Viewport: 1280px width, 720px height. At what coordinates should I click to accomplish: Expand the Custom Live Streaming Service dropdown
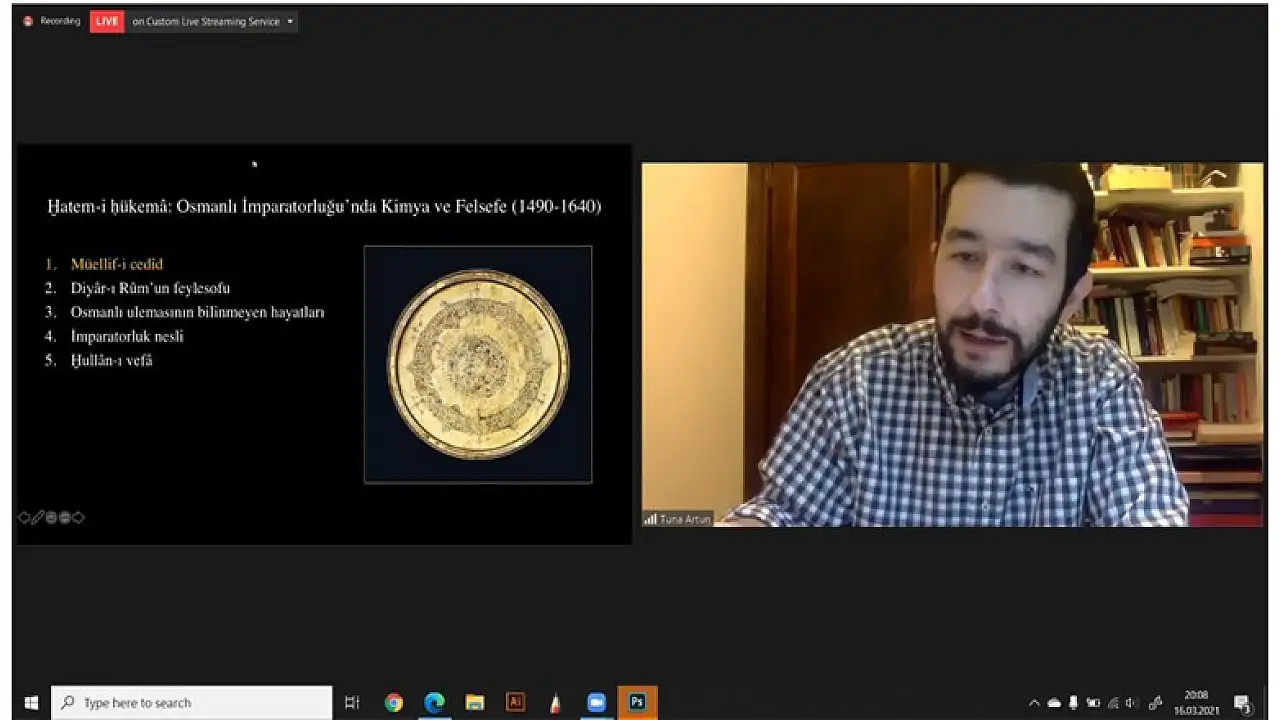pyautogui.click(x=290, y=21)
